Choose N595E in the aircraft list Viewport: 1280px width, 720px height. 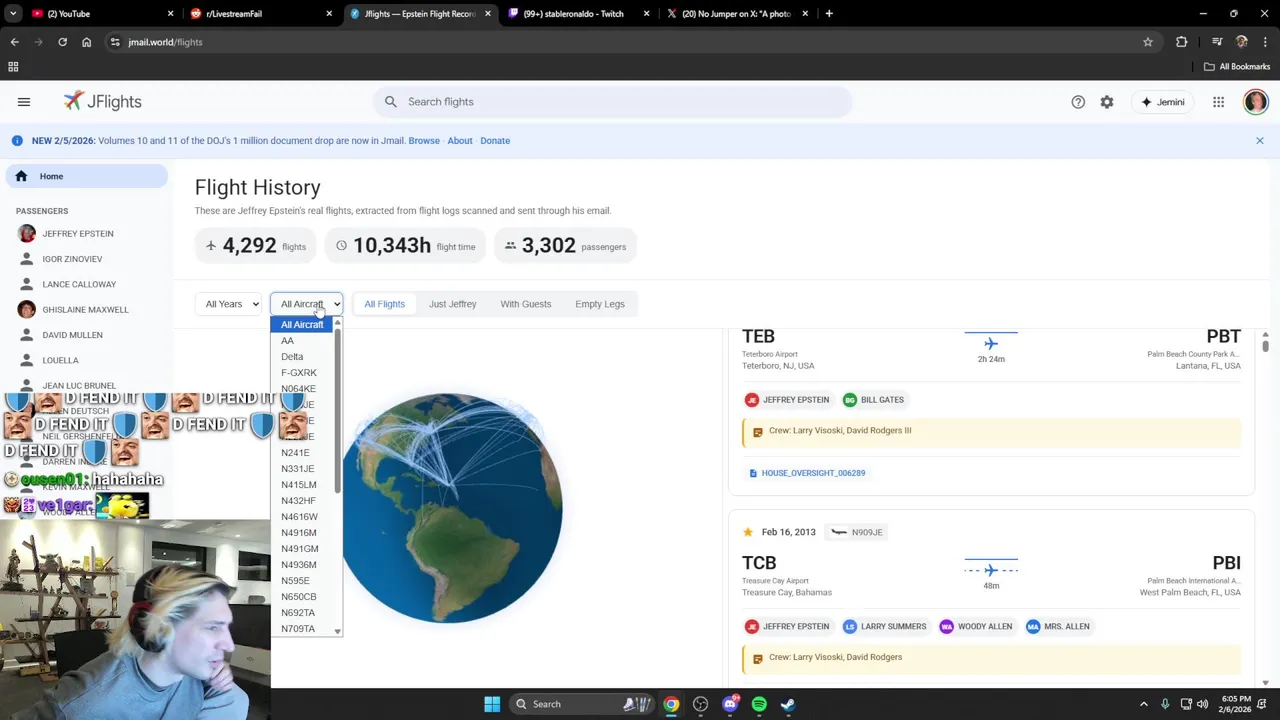coord(302,581)
